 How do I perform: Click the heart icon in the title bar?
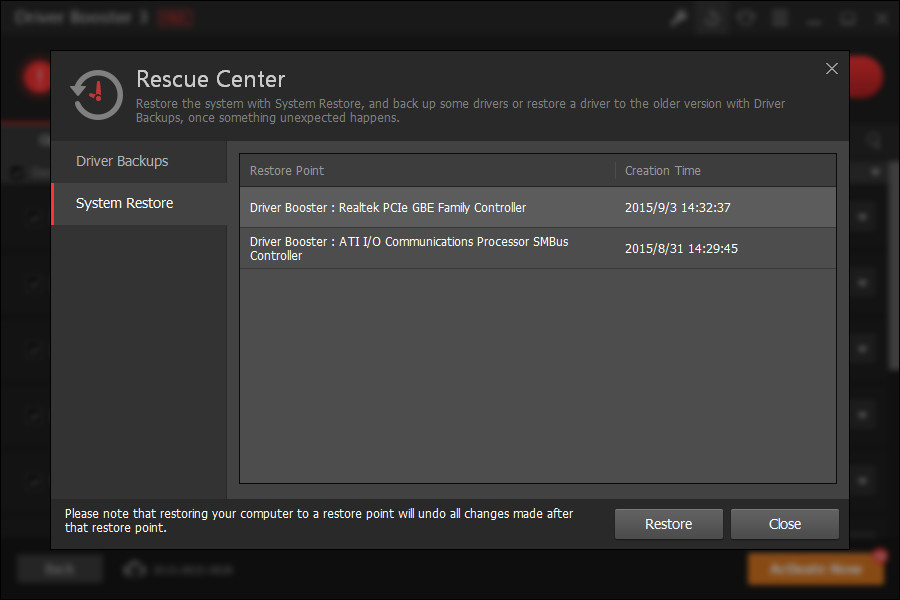click(x=746, y=17)
